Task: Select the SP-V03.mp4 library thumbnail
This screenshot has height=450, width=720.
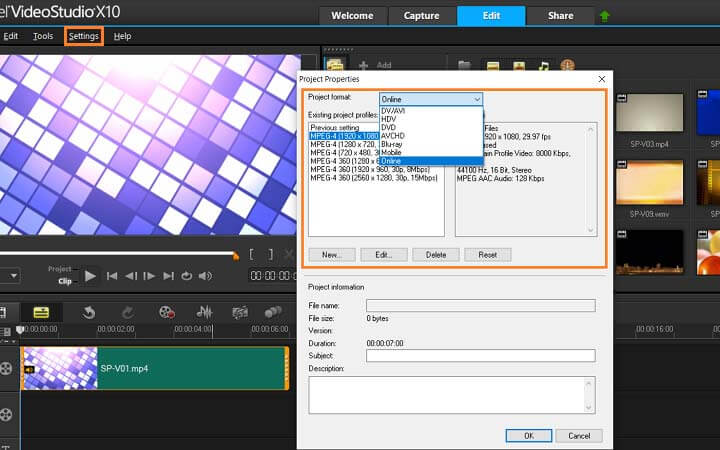Action: click(x=649, y=112)
